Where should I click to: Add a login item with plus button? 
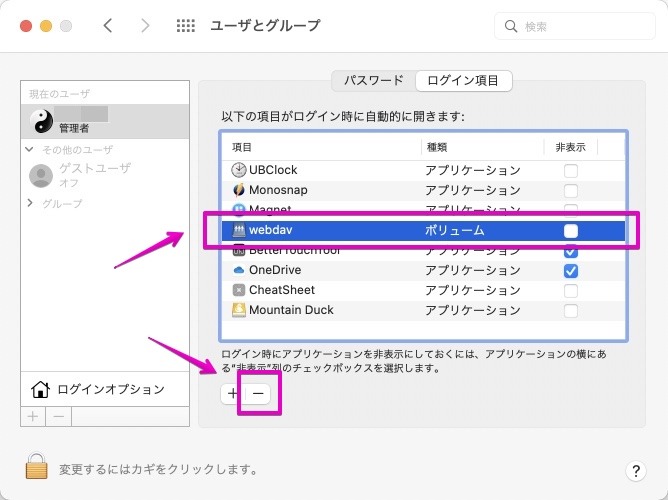point(233,393)
